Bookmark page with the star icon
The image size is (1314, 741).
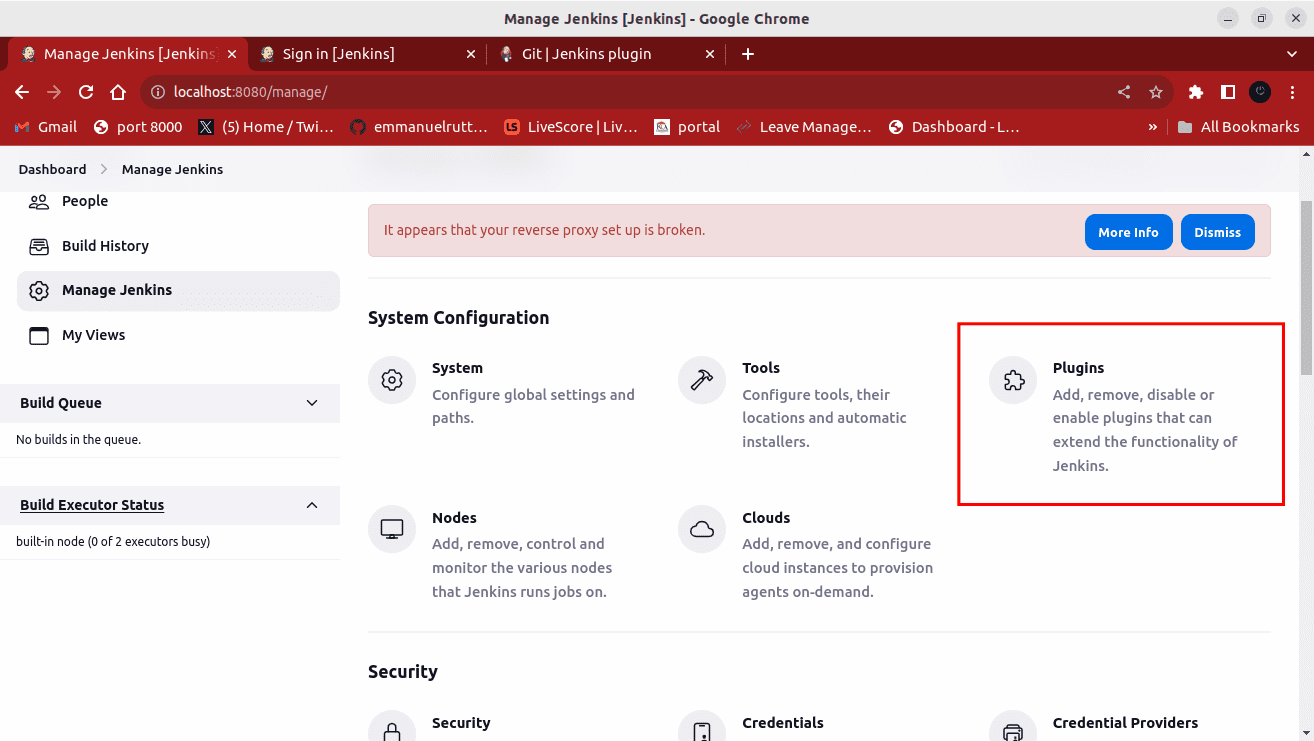pyautogui.click(x=1156, y=92)
